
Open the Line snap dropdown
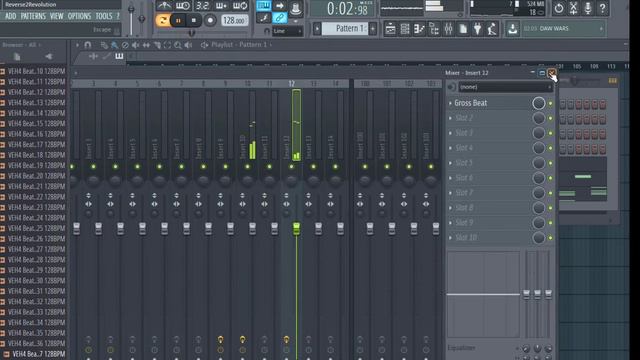click(287, 31)
